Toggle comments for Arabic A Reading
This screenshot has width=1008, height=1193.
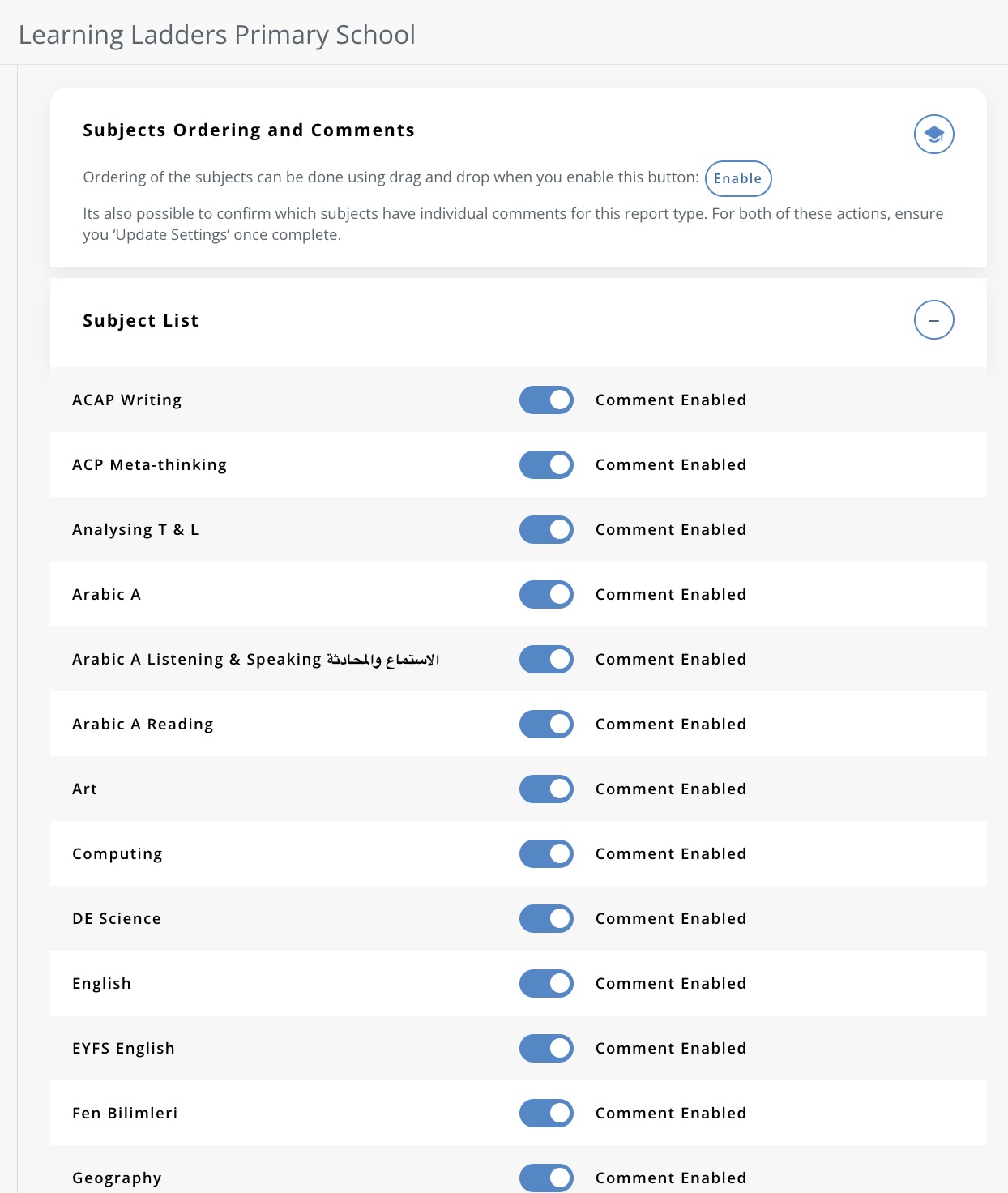[546, 724]
